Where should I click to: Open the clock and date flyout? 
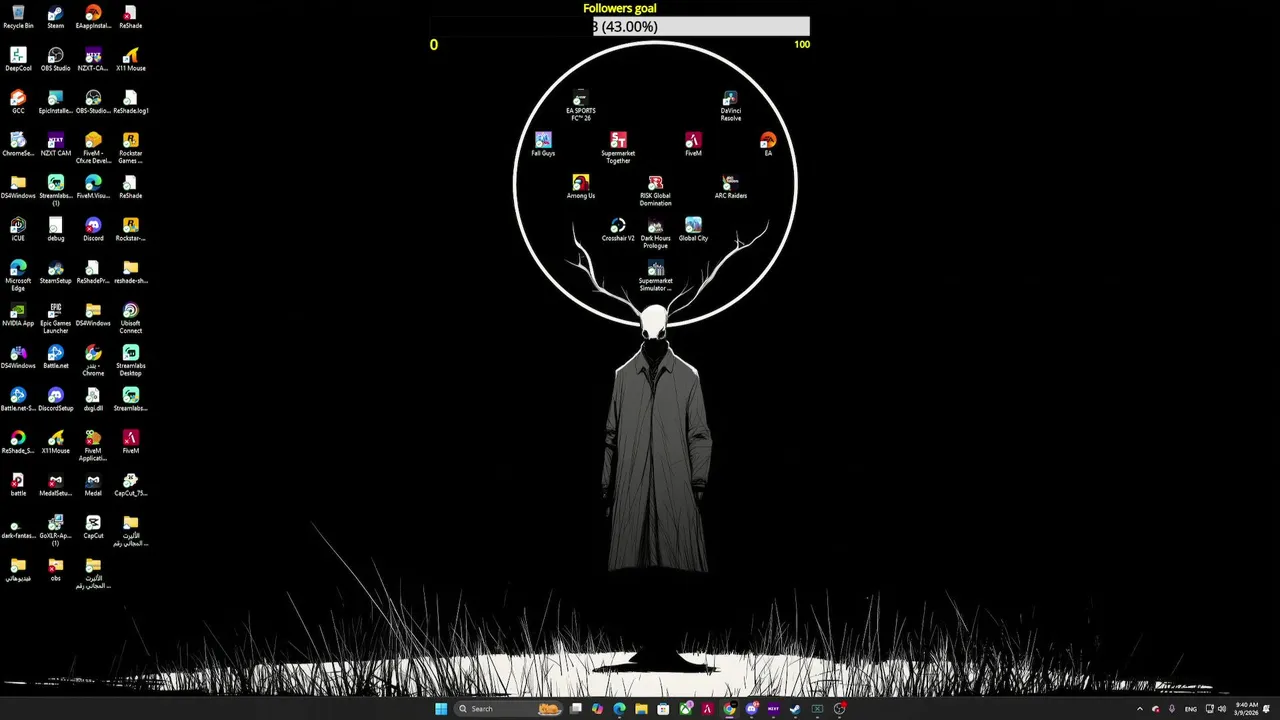[1246, 709]
